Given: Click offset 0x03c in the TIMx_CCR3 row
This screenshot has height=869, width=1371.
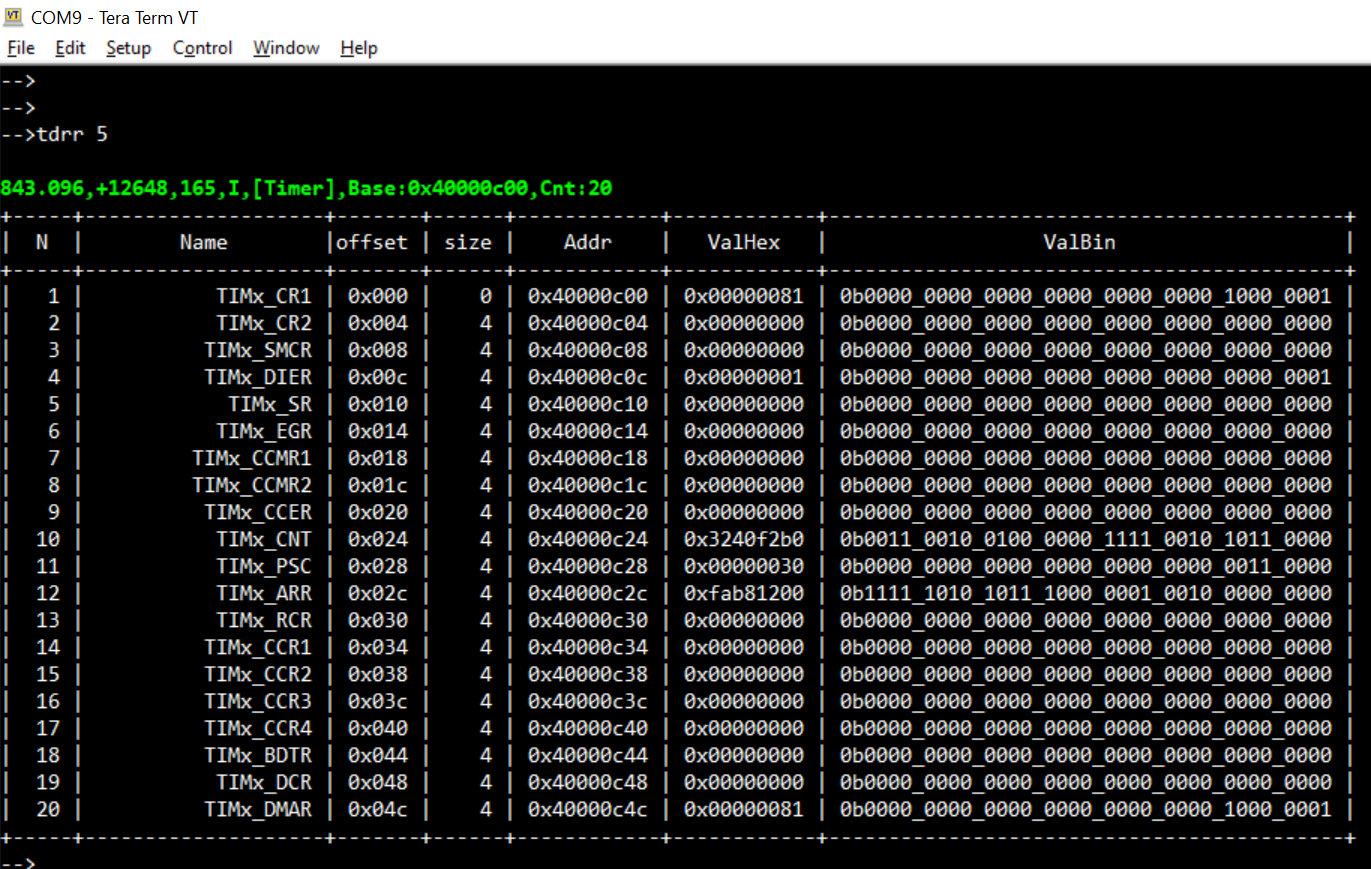Looking at the screenshot, I should pyautogui.click(x=378, y=701).
